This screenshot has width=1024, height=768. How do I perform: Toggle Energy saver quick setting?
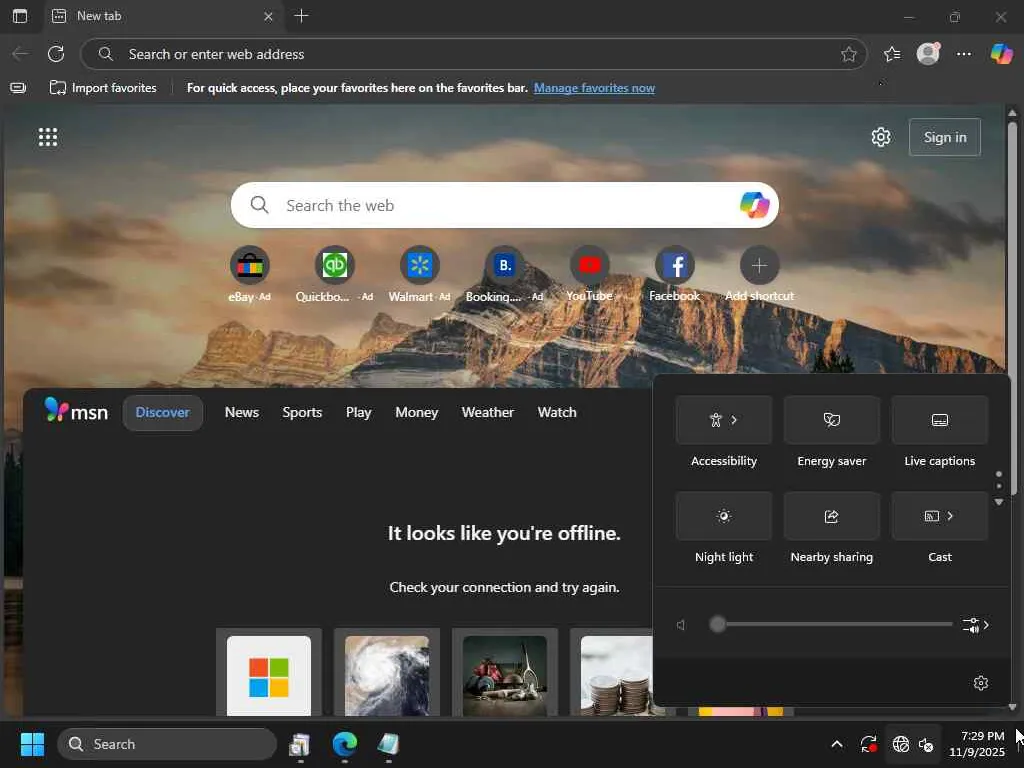click(831, 420)
